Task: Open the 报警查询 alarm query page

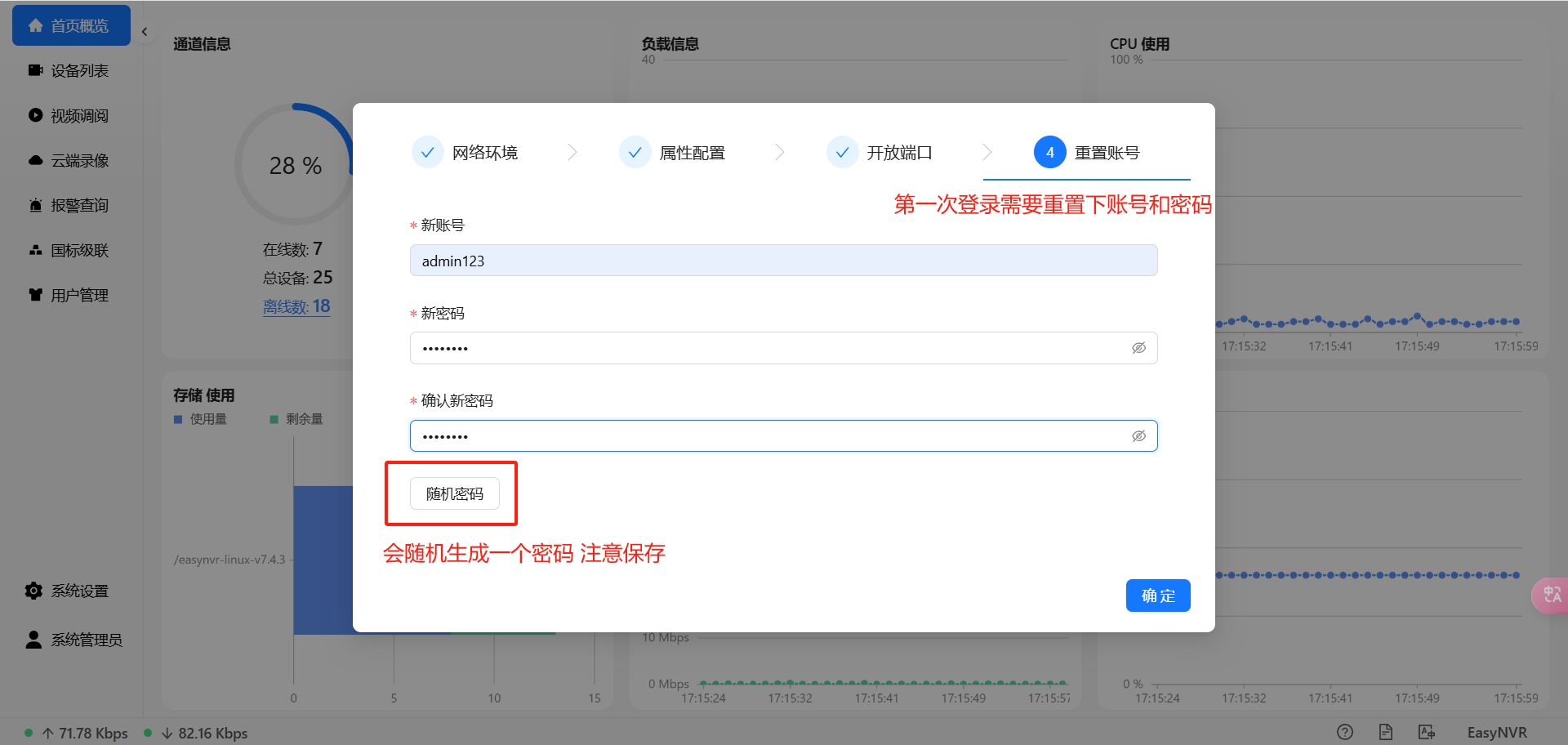Action: pos(33,205)
